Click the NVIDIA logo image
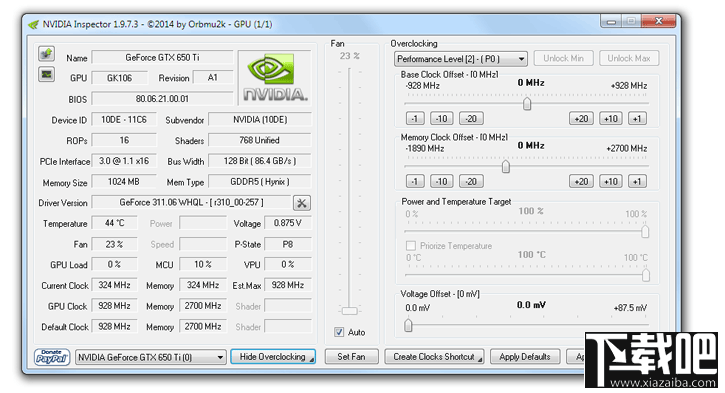Viewport: 725px width, 393px height. (x=275, y=78)
